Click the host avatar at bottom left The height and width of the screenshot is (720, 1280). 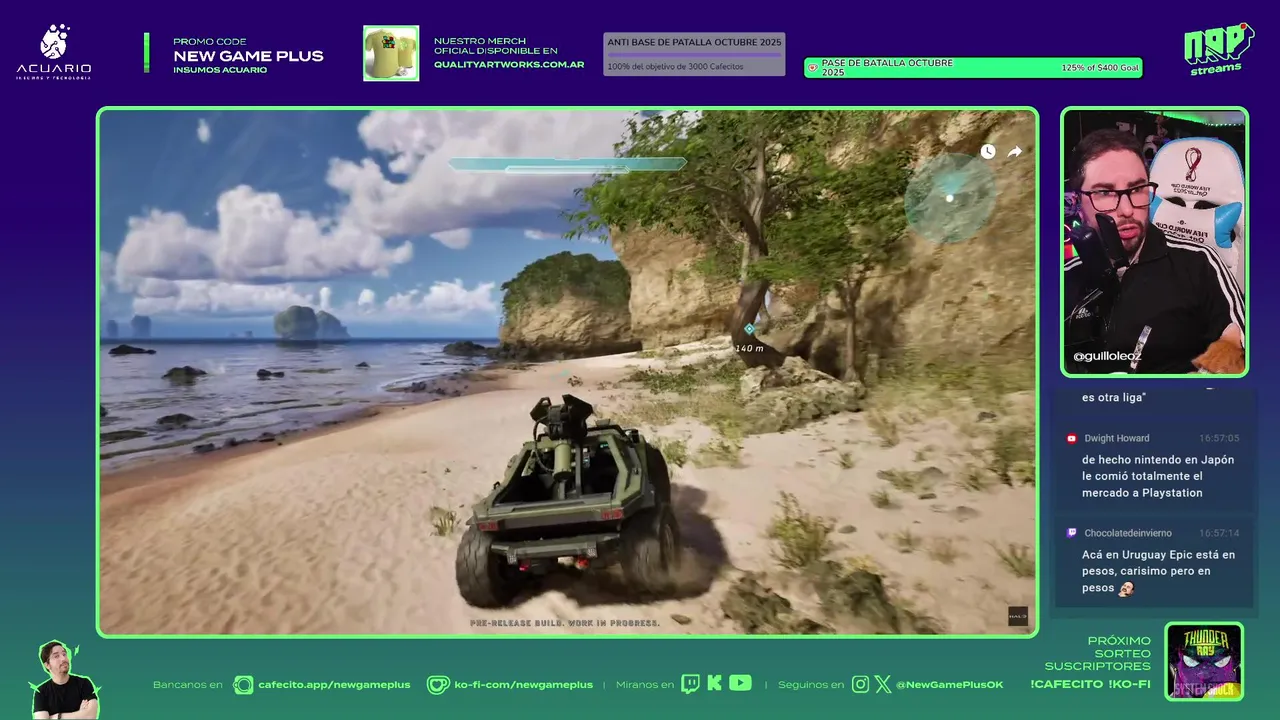(65, 680)
